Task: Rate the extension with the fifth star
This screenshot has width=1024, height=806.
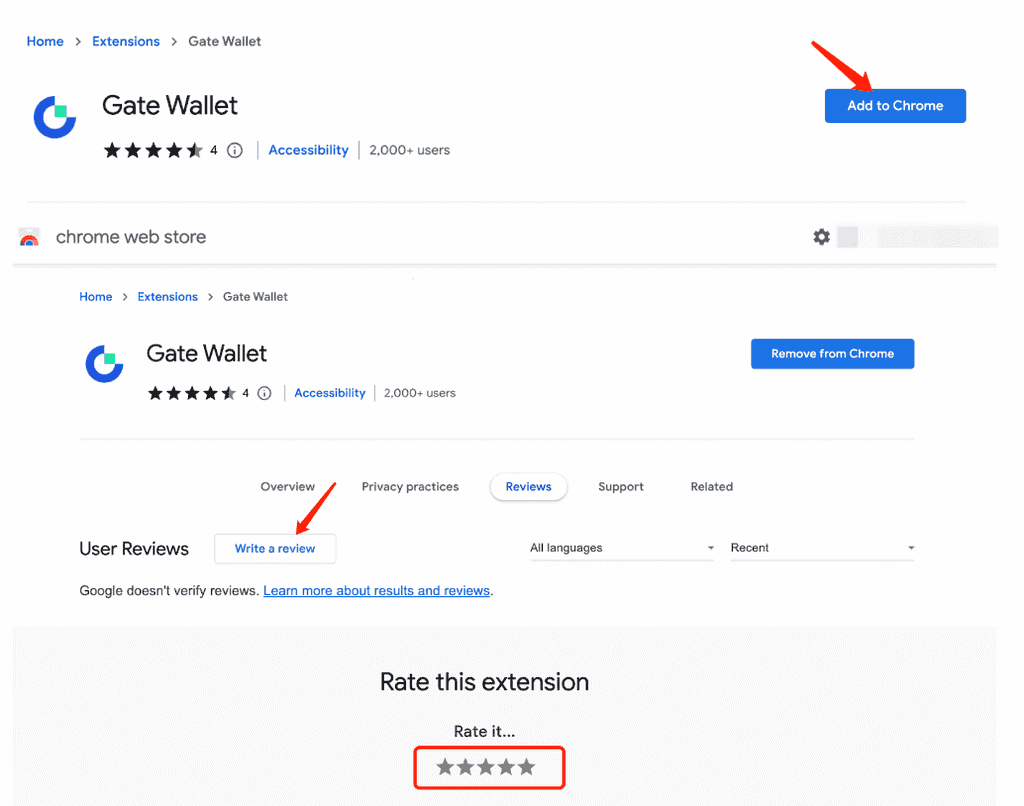Action: [527, 767]
